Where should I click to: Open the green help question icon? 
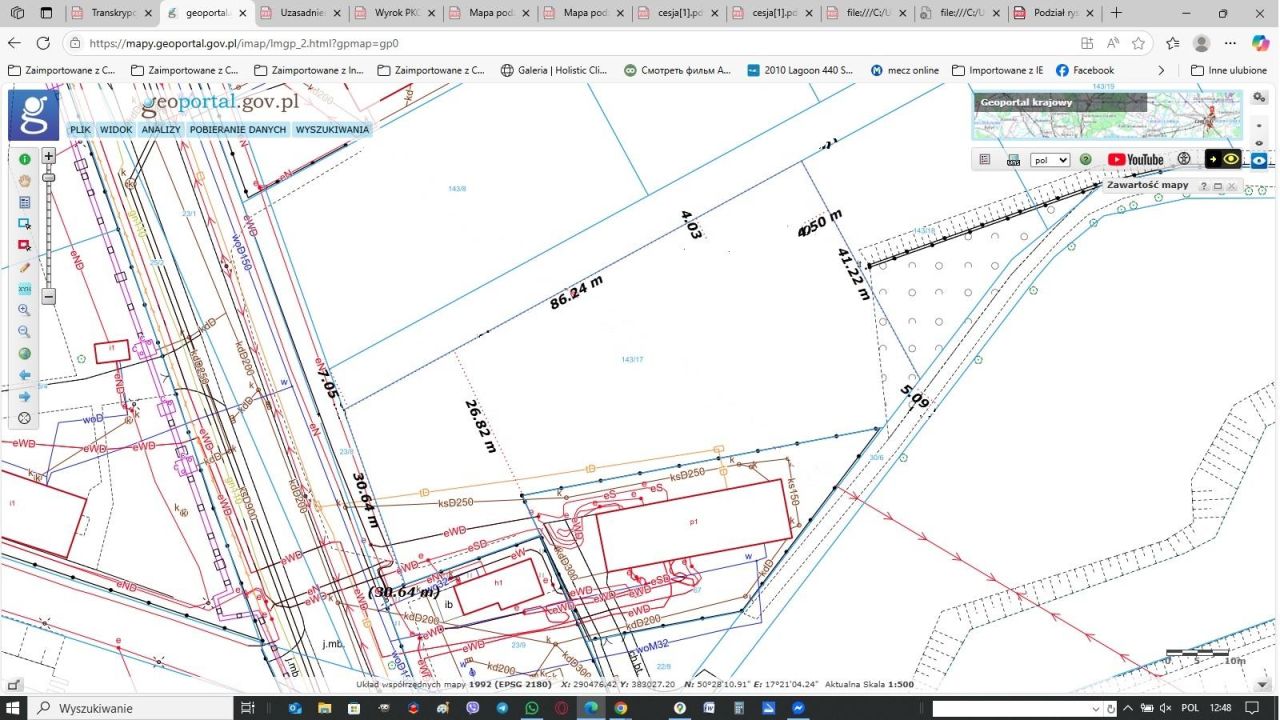1085,159
